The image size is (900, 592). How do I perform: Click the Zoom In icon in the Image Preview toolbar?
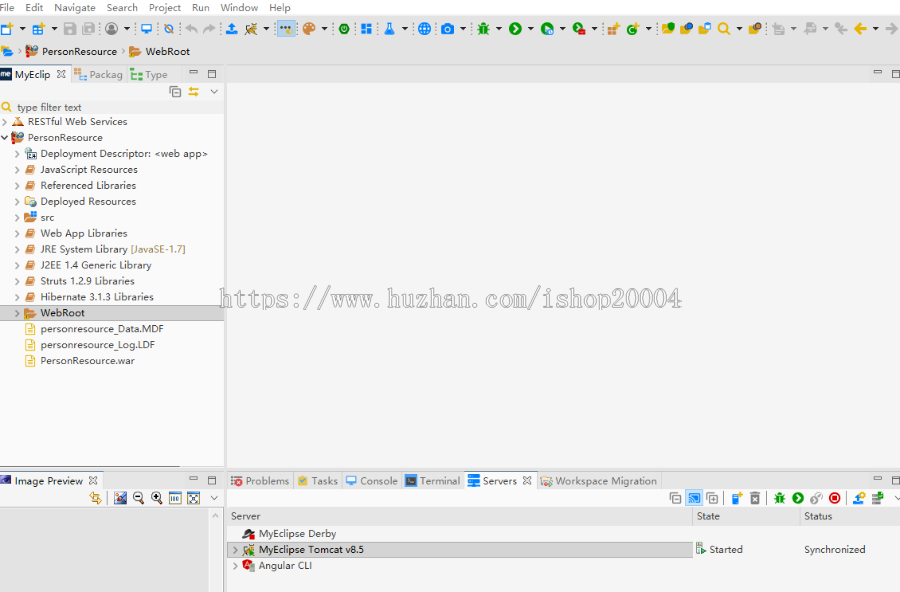coord(157,498)
